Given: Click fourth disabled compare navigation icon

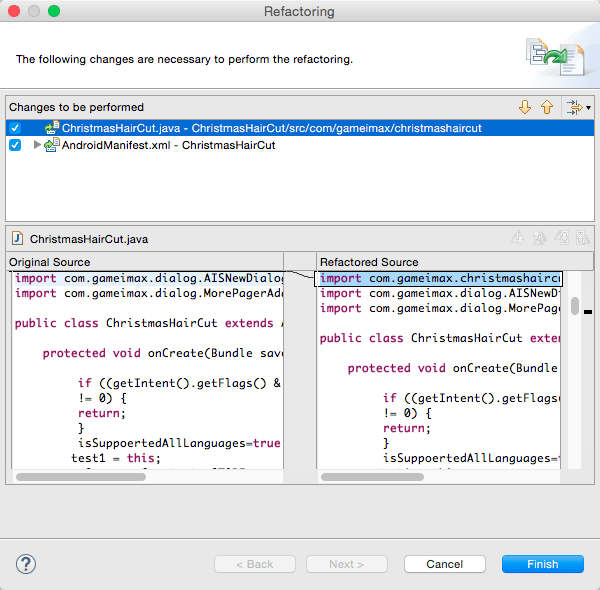Looking at the screenshot, I should [583, 238].
